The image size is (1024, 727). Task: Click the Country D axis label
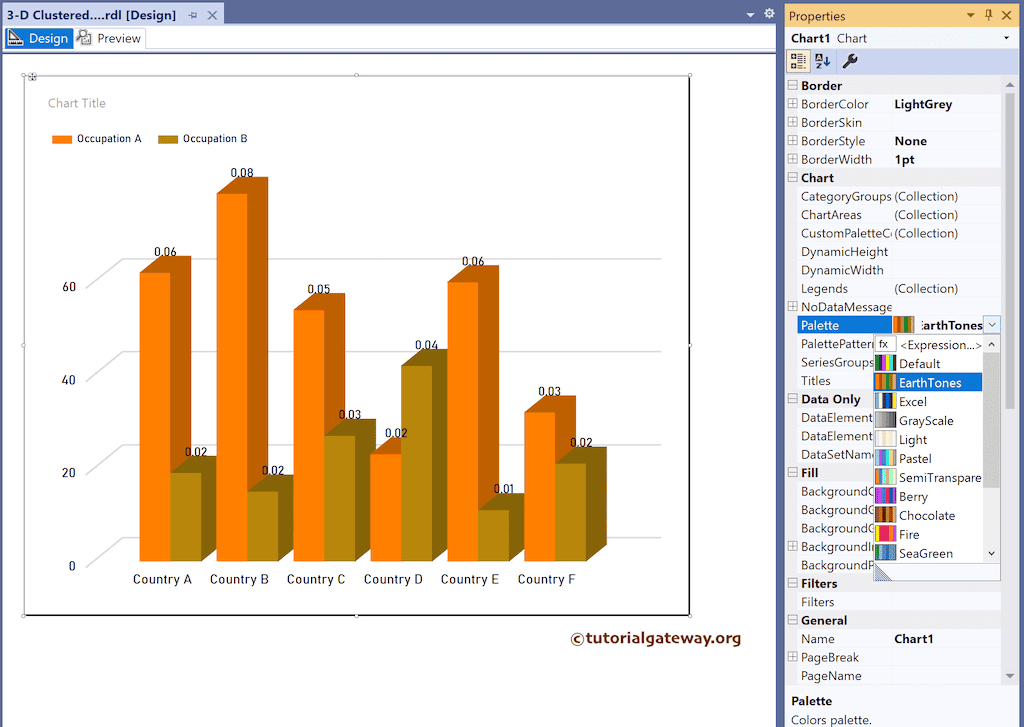[x=393, y=579]
